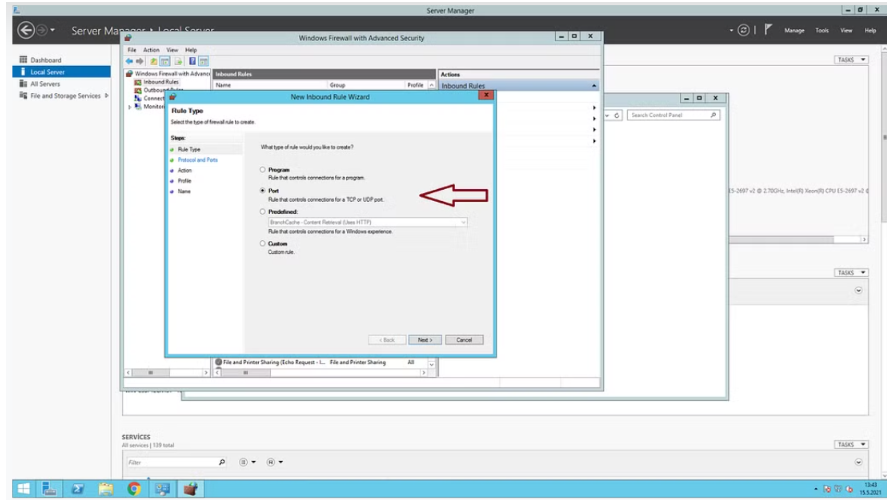The height and width of the screenshot is (501, 887).
Task: Show hidden system tray icons
Action: (x=816, y=489)
